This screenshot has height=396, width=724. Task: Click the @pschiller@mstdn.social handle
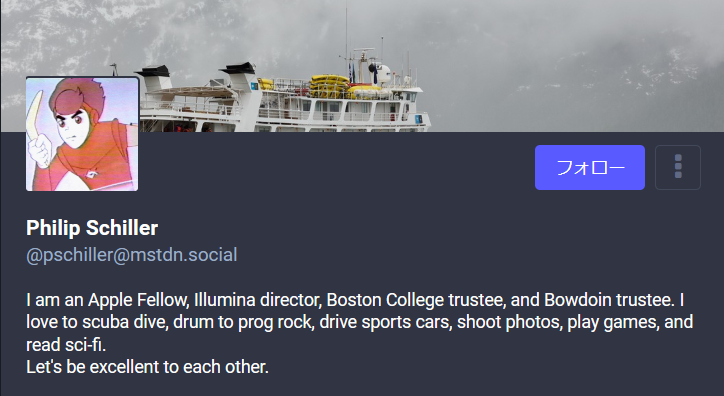[132, 255]
